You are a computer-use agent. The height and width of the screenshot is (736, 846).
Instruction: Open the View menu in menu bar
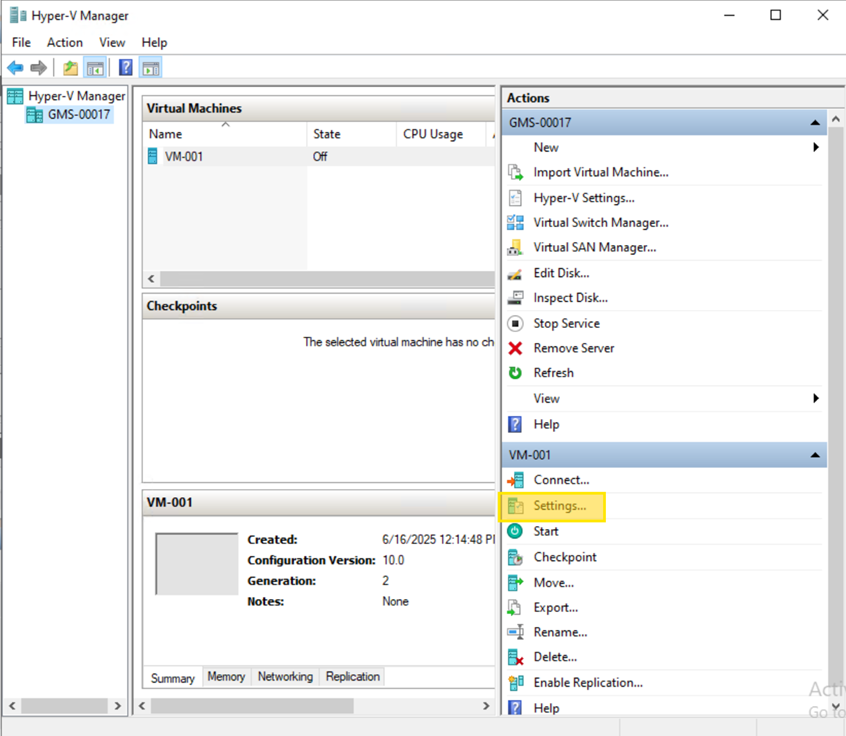click(x=112, y=42)
